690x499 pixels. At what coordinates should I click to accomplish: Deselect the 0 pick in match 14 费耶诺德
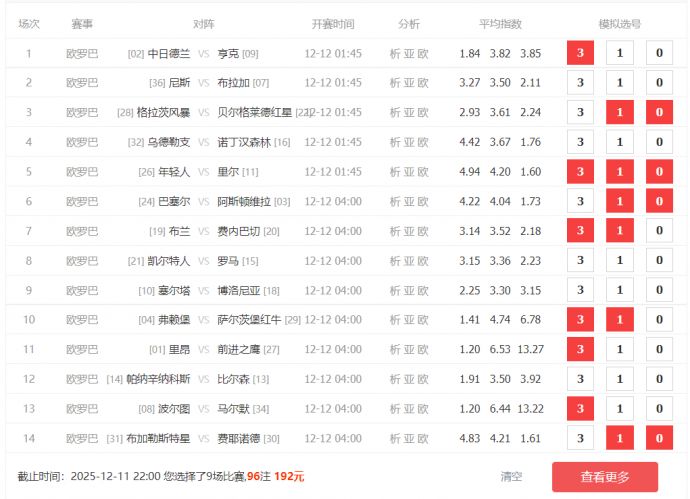click(x=659, y=438)
